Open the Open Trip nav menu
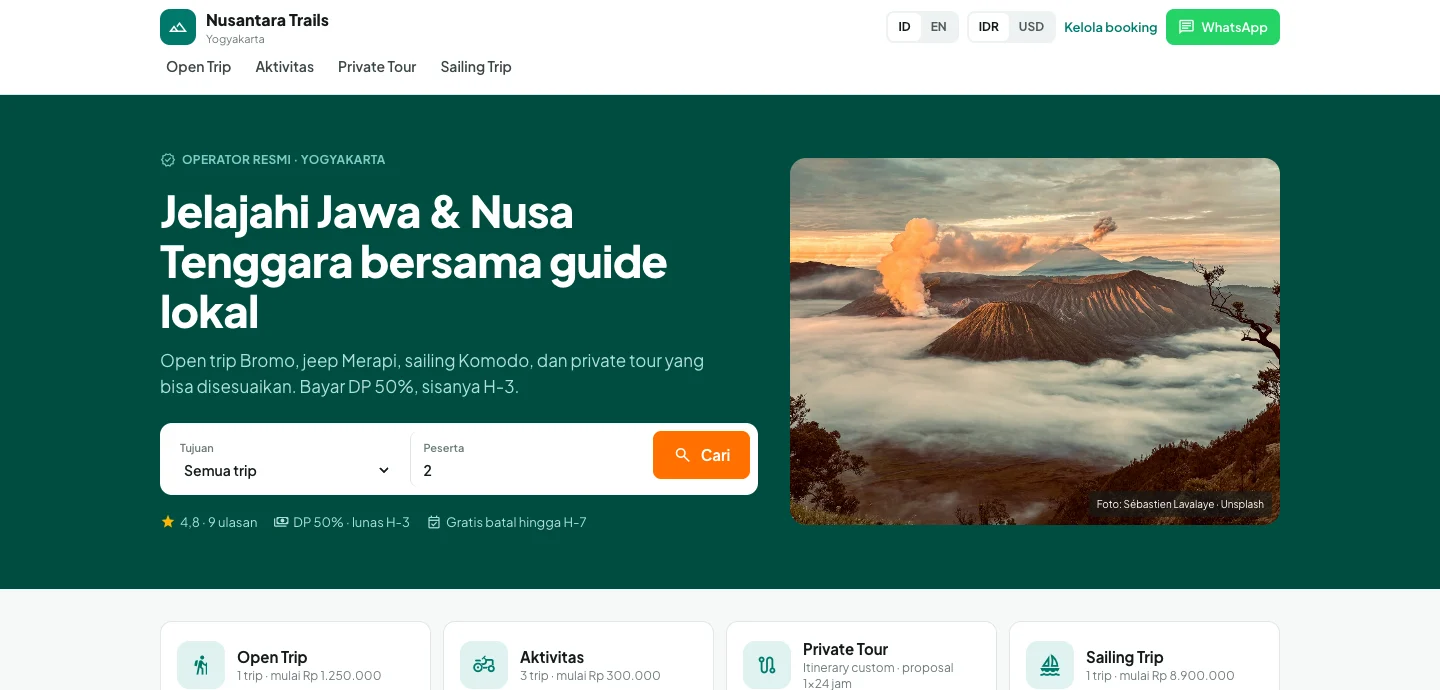This screenshot has height=690, width=1440. point(198,67)
